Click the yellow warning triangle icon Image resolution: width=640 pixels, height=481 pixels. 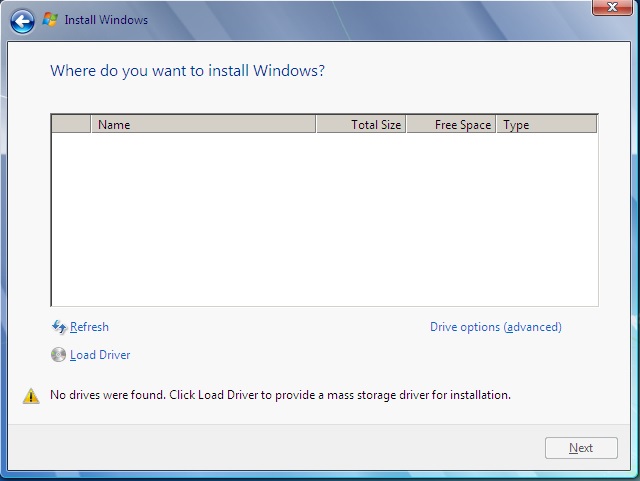point(31,396)
